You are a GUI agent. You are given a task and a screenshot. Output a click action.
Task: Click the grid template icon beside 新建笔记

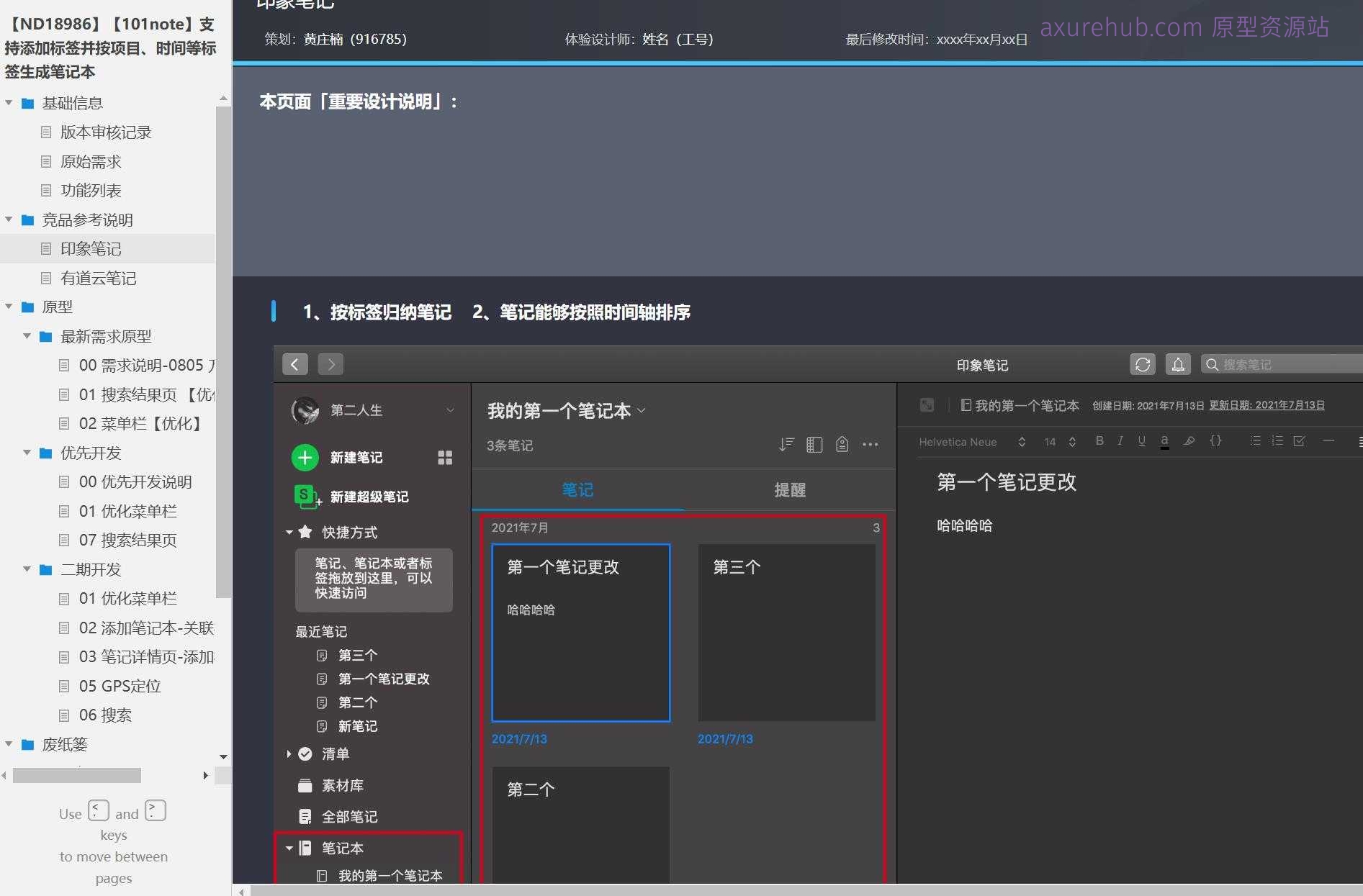[x=445, y=458]
